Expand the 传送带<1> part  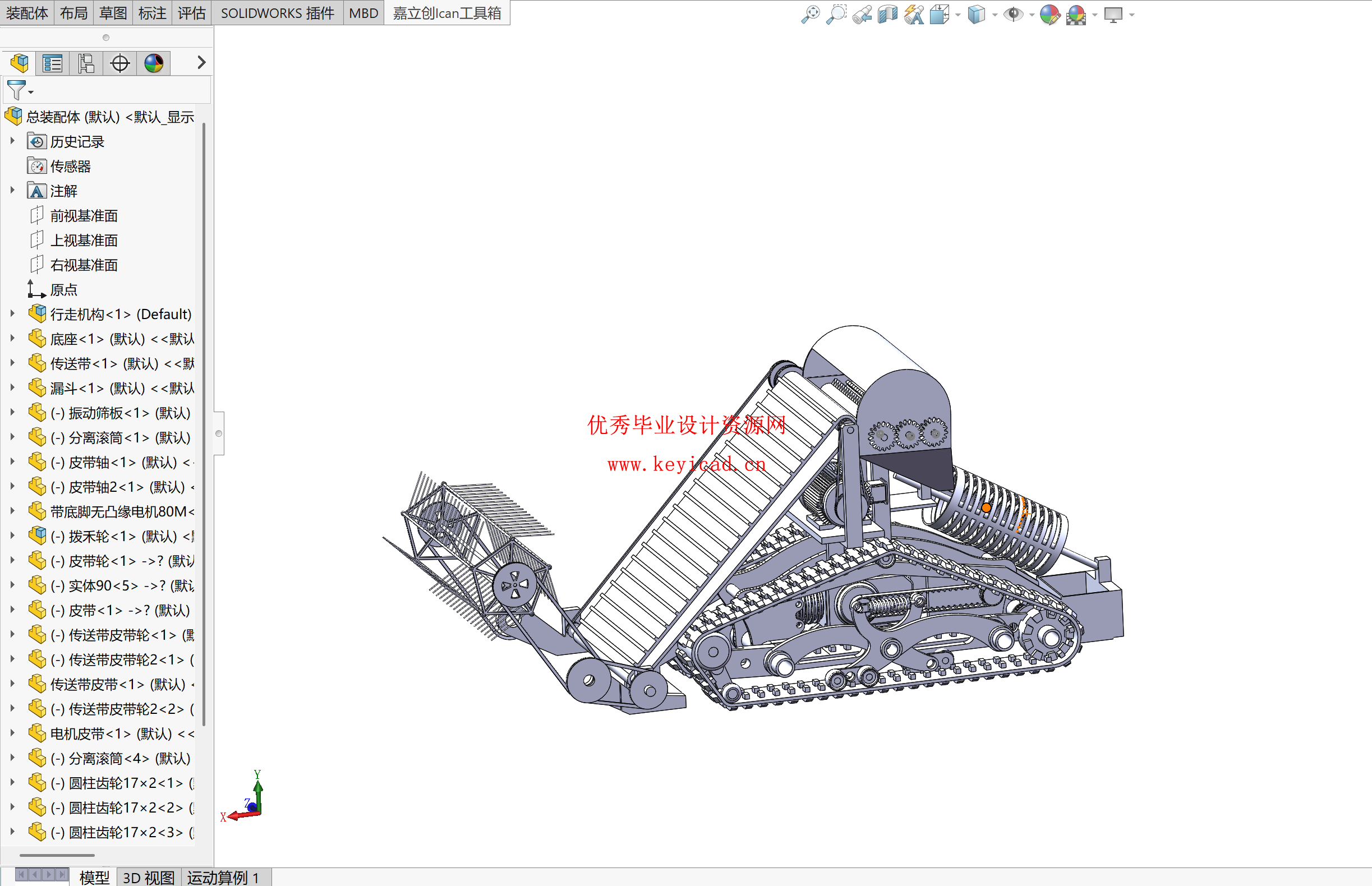click(12, 363)
